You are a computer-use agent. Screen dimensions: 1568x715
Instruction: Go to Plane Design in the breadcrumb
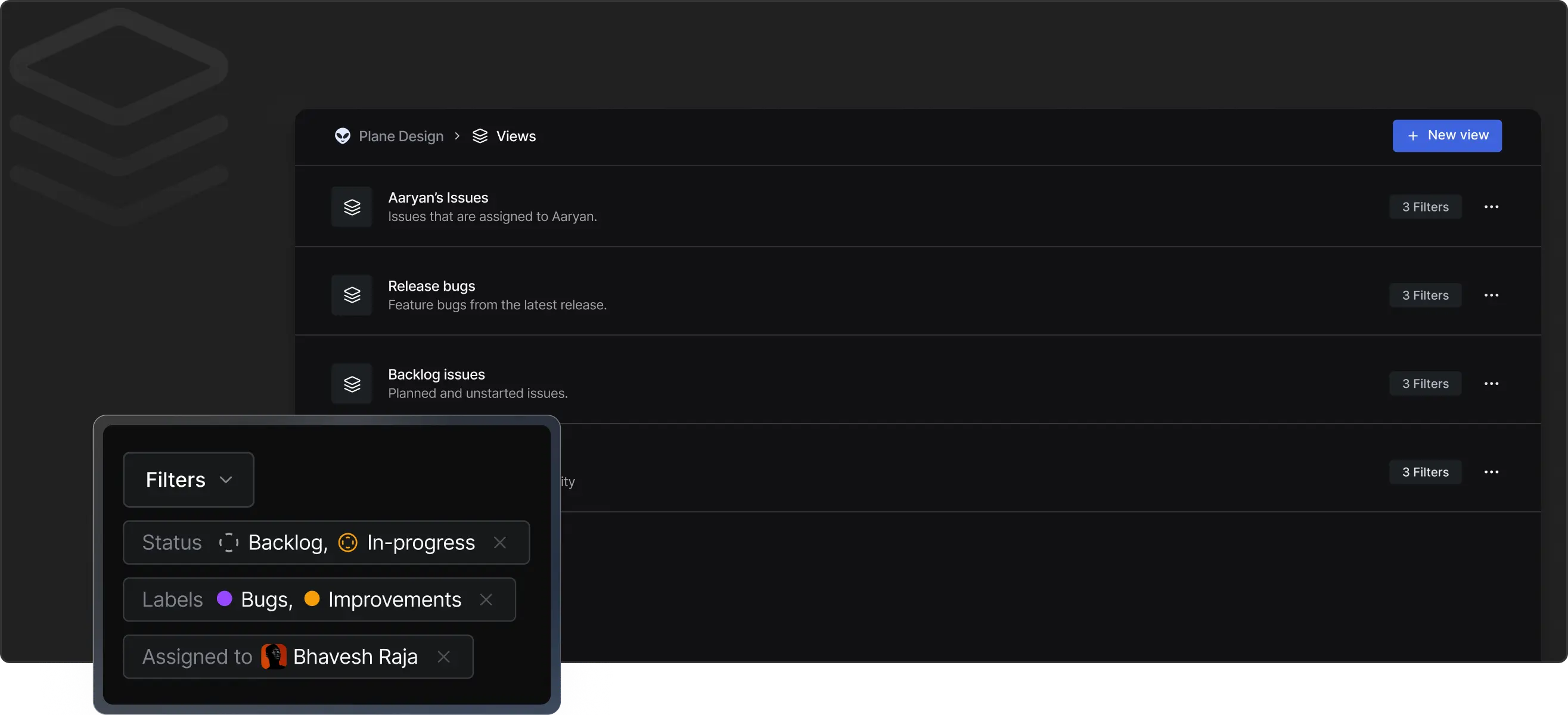click(401, 136)
